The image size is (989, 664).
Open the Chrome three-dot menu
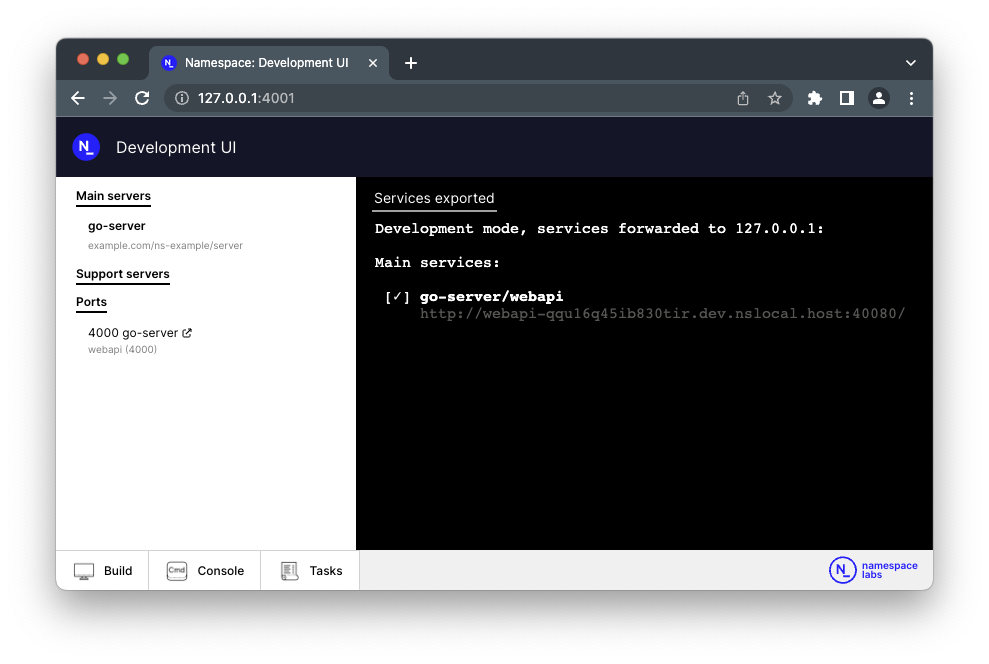(911, 98)
